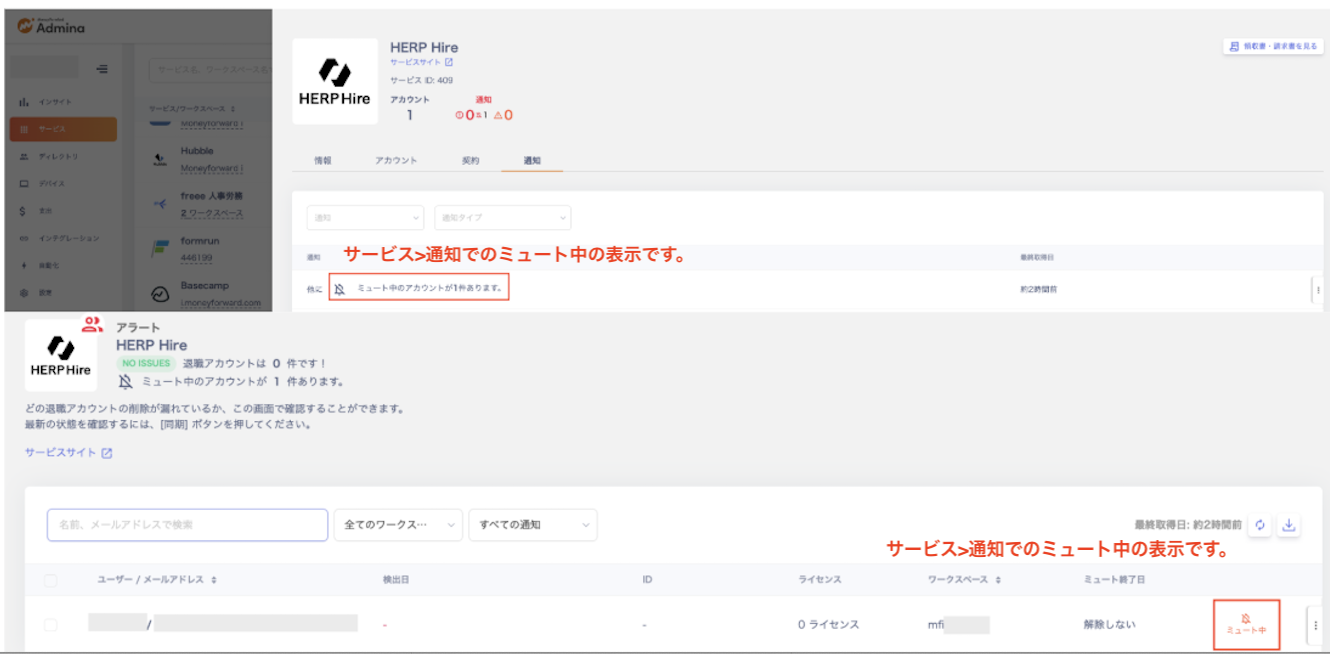Click the NO ISSUES badge
1330x654 pixels.
point(146,363)
